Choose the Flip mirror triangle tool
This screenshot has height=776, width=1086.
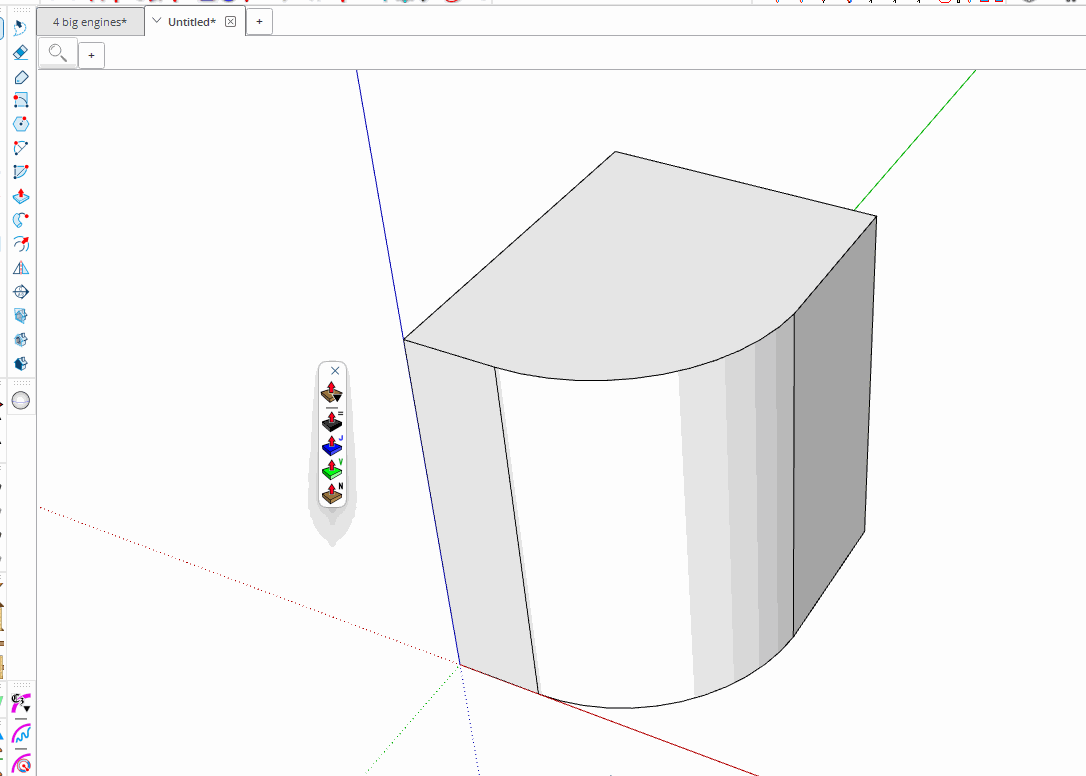point(21,268)
